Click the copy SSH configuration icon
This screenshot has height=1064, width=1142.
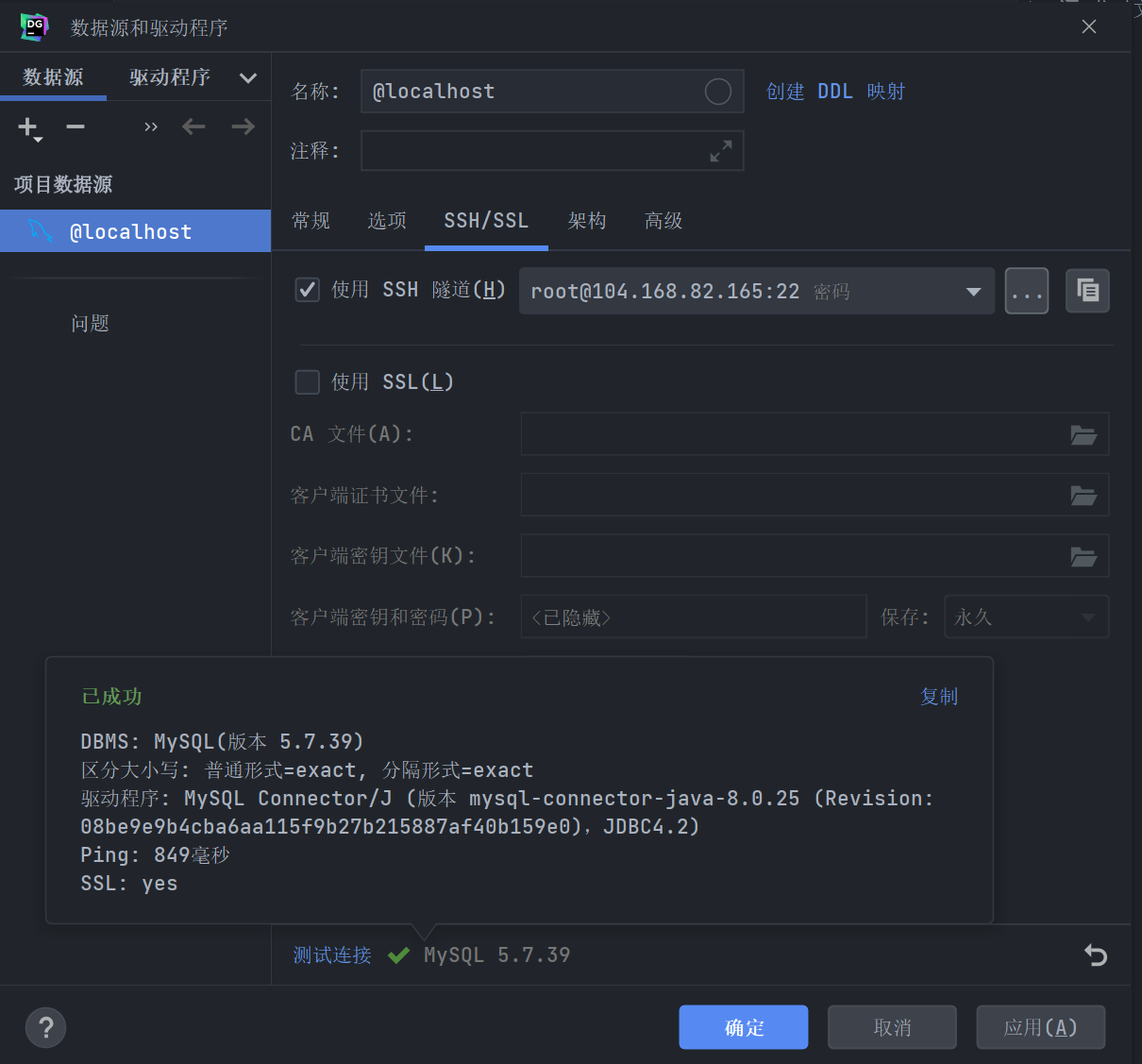(x=1087, y=291)
